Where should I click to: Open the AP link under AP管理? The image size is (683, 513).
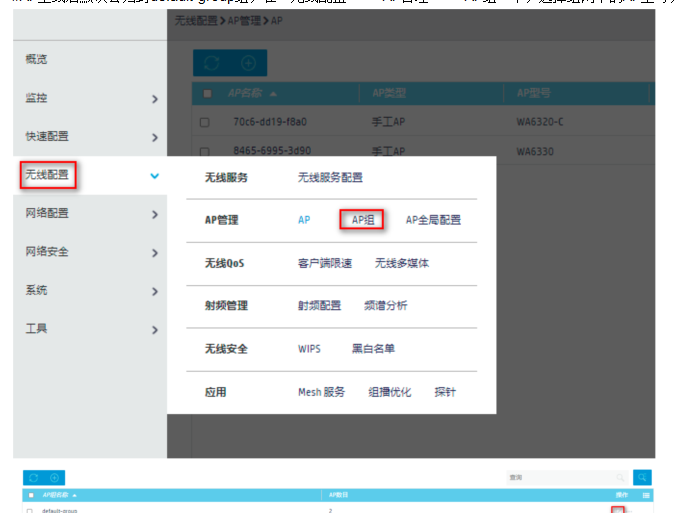click(x=304, y=220)
